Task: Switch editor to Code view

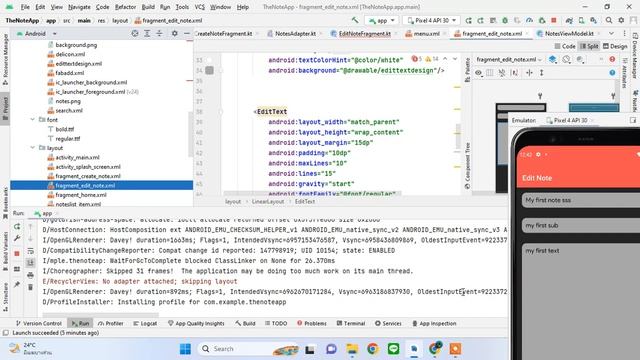Action: (x=565, y=46)
